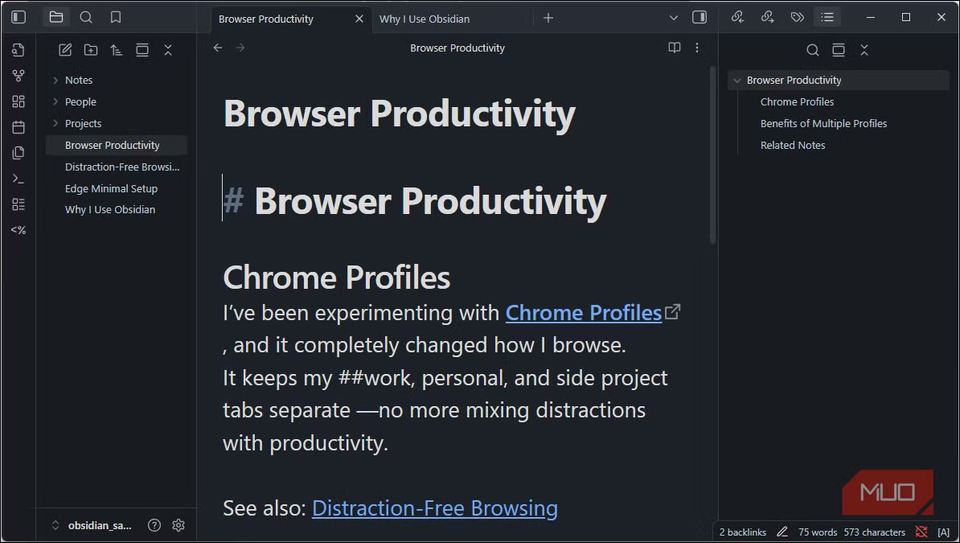Open the bookmarks panel
The height and width of the screenshot is (543, 960).
(116, 17)
